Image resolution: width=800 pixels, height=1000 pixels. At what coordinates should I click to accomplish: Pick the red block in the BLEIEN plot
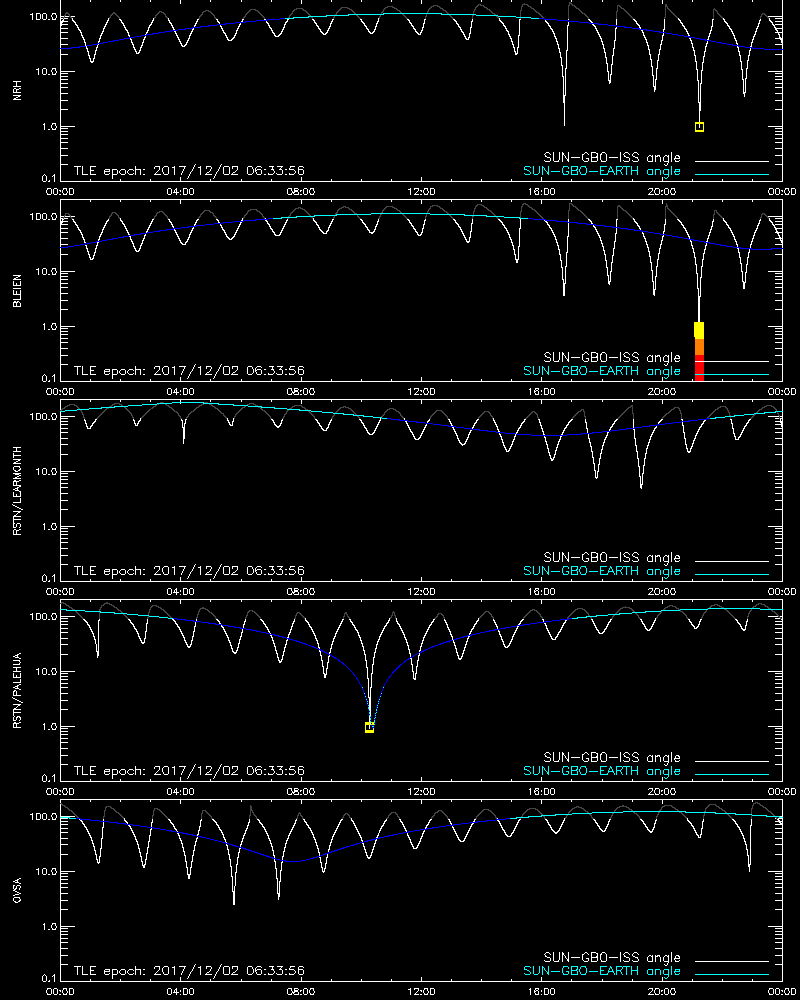(x=699, y=368)
